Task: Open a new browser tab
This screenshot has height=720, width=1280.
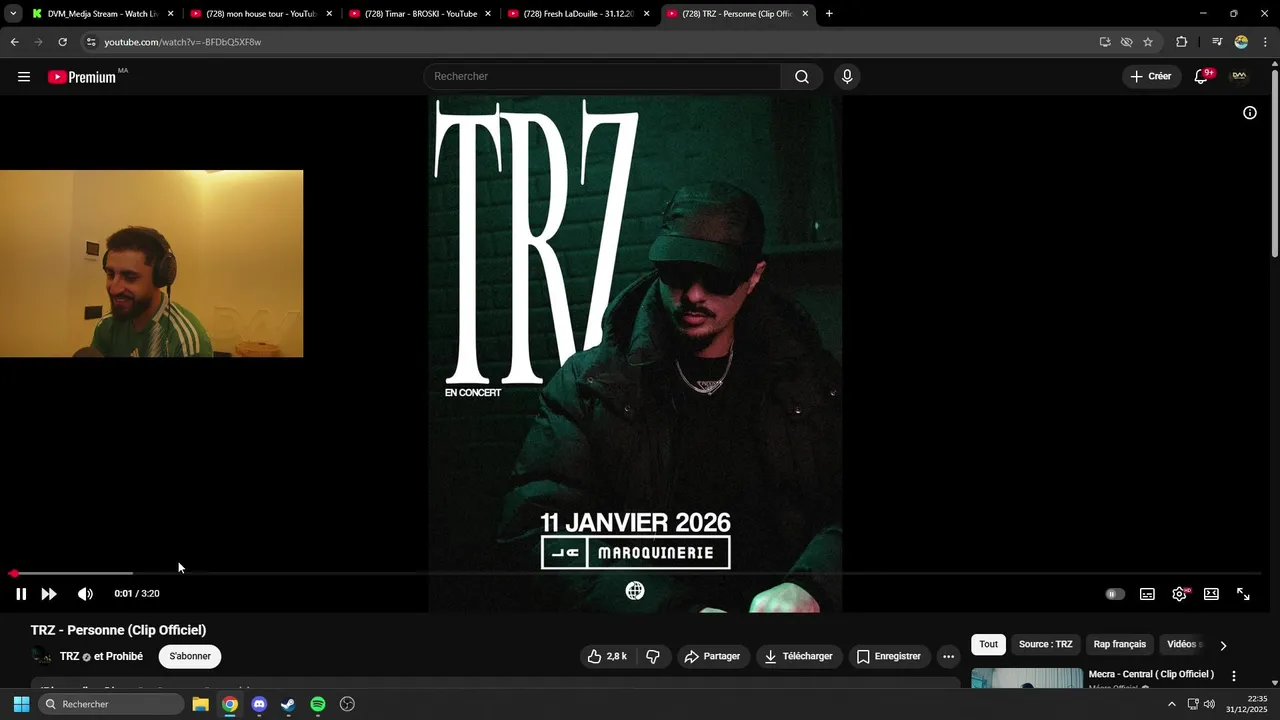Action: (x=829, y=14)
